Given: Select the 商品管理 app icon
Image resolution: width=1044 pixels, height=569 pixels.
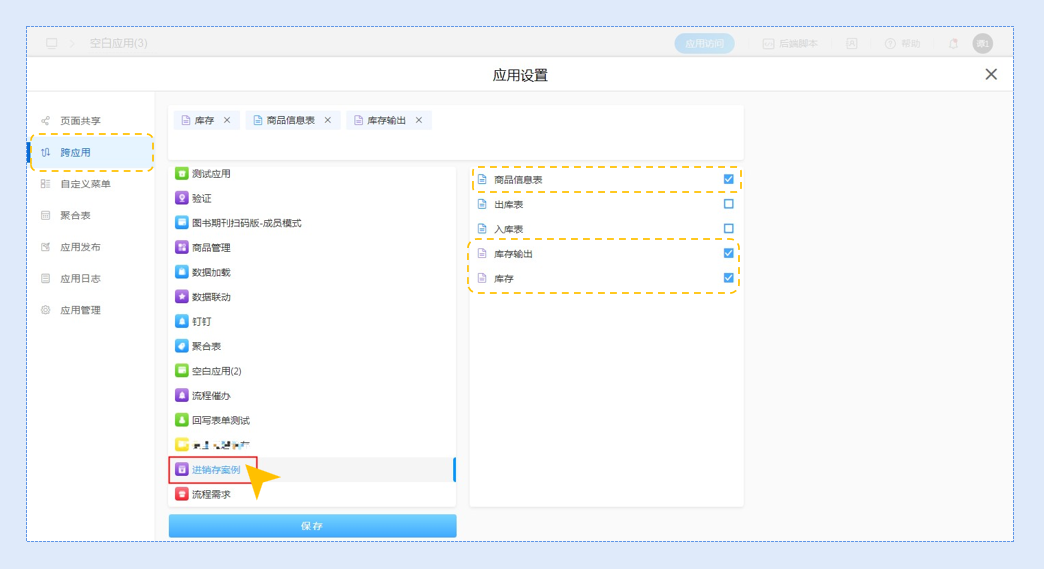Looking at the screenshot, I should [182, 247].
